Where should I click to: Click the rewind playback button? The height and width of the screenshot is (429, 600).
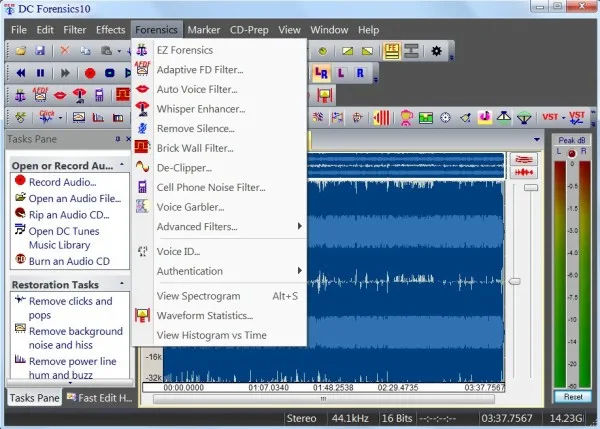pyautogui.click(x=21, y=73)
